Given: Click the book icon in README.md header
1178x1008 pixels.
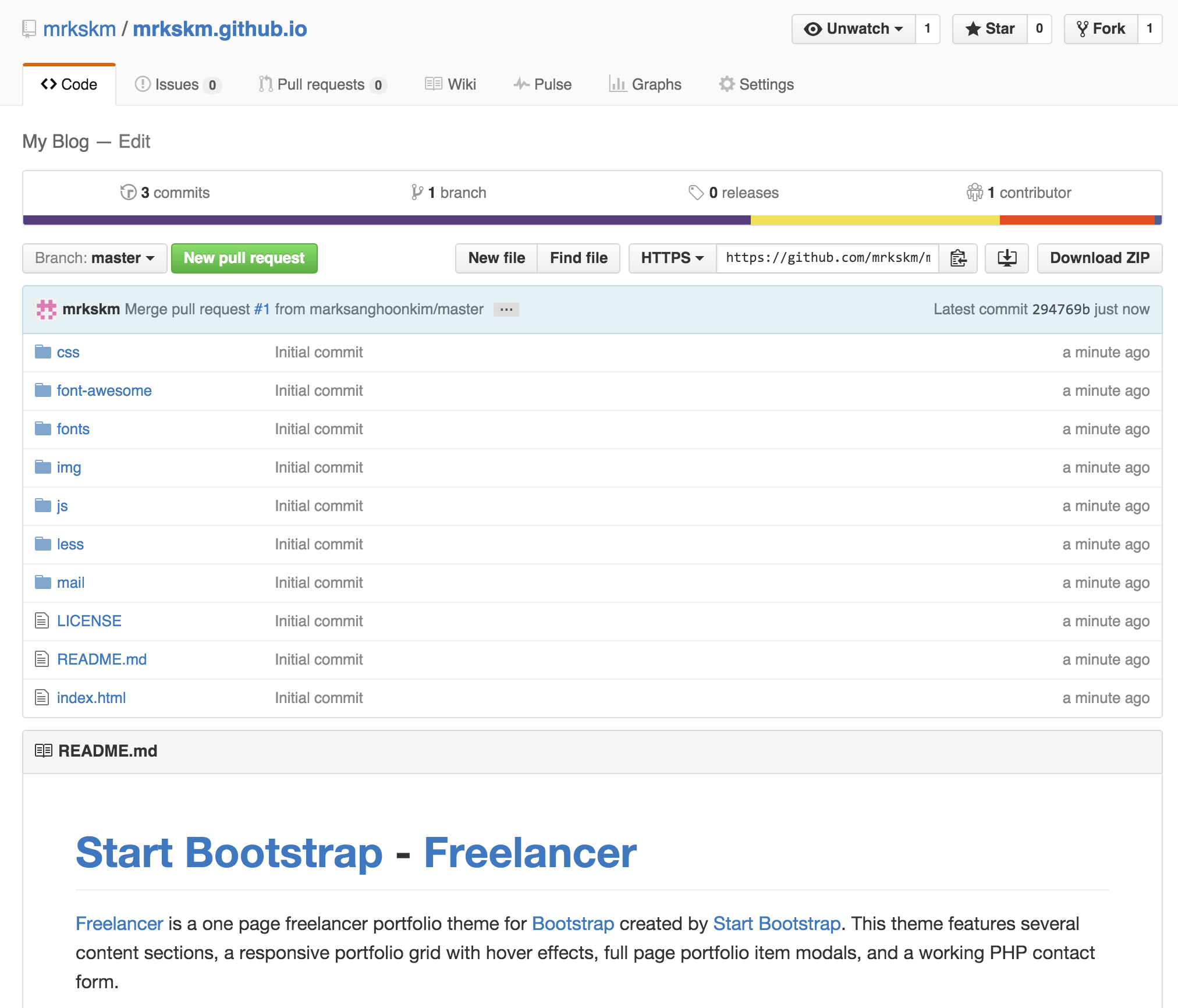Looking at the screenshot, I should click(44, 751).
